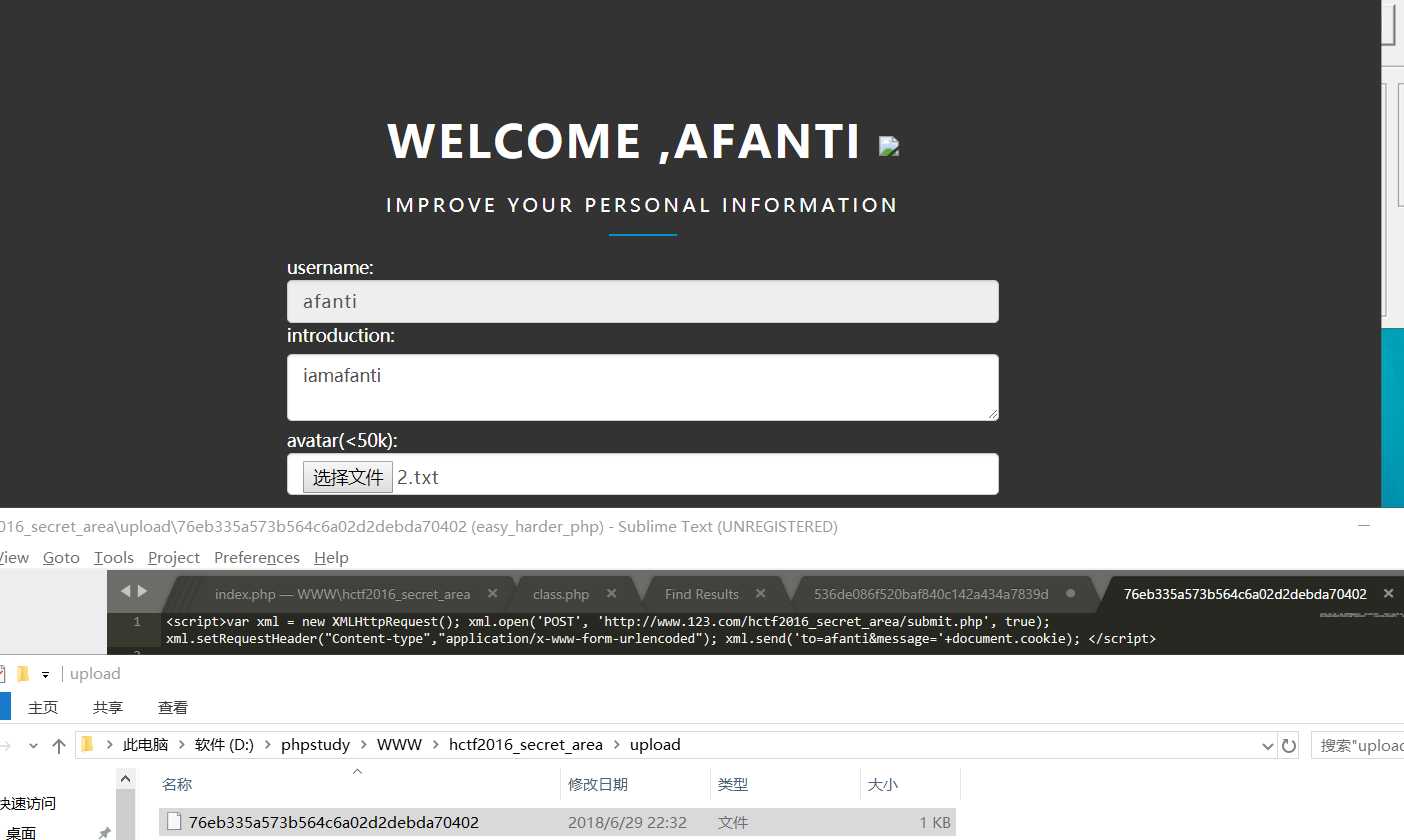Close the index.php tab in Sublime Text
Viewport: 1404px width, 840px height.
pyautogui.click(x=492, y=594)
